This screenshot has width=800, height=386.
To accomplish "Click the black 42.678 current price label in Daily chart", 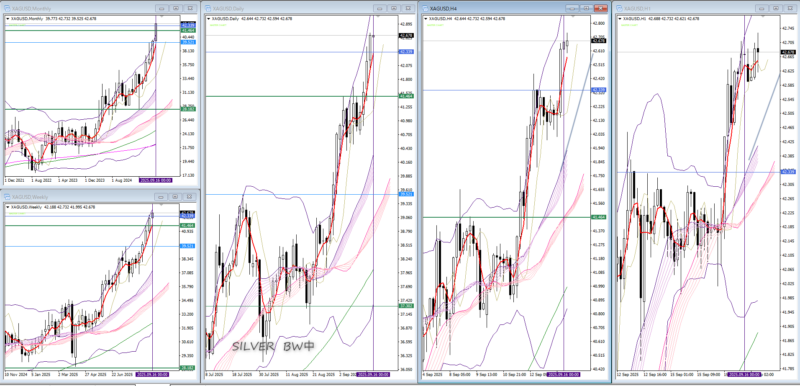I will 406,36.
